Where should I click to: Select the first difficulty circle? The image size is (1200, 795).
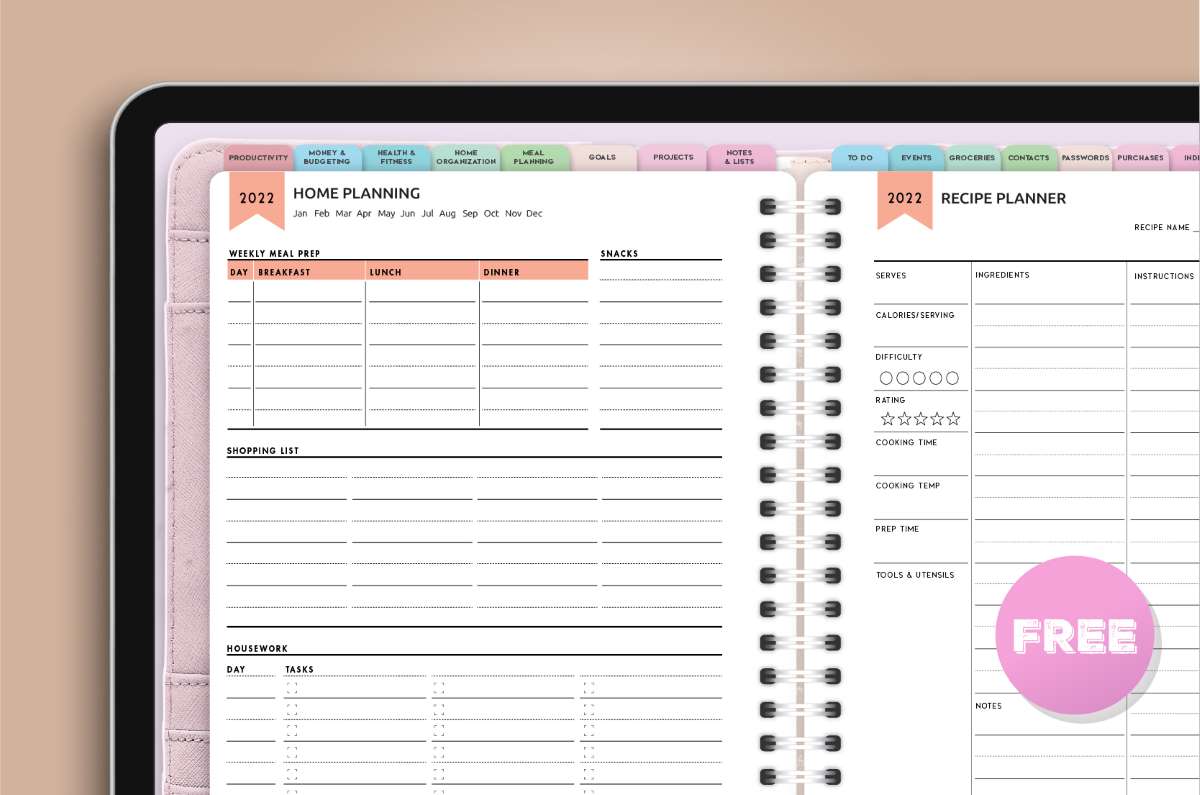[x=887, y=378]
